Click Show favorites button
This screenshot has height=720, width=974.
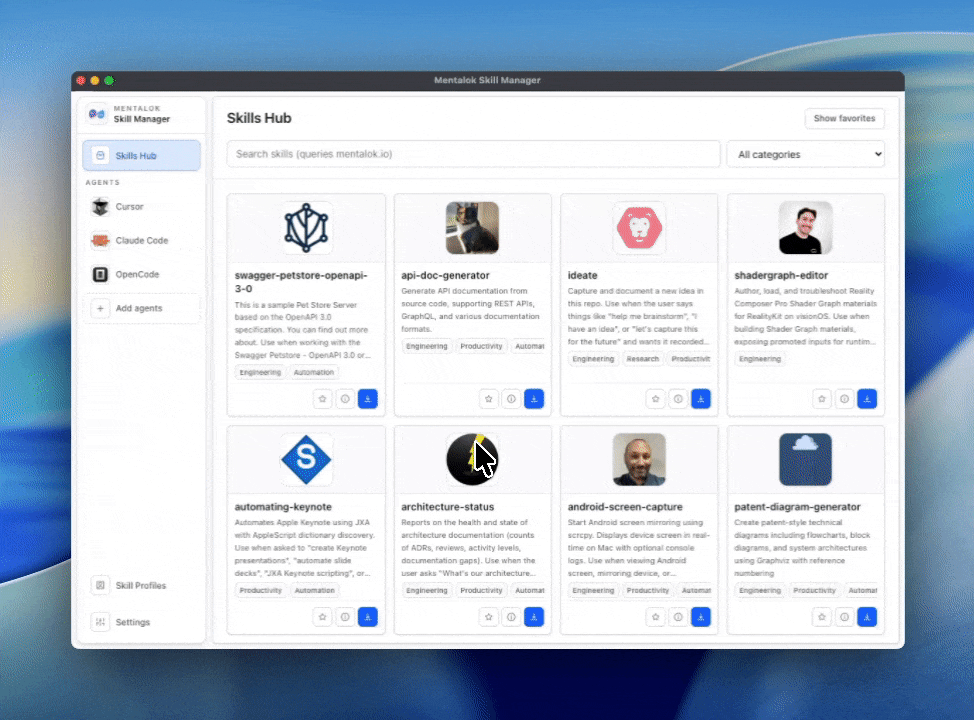(844, 118)
